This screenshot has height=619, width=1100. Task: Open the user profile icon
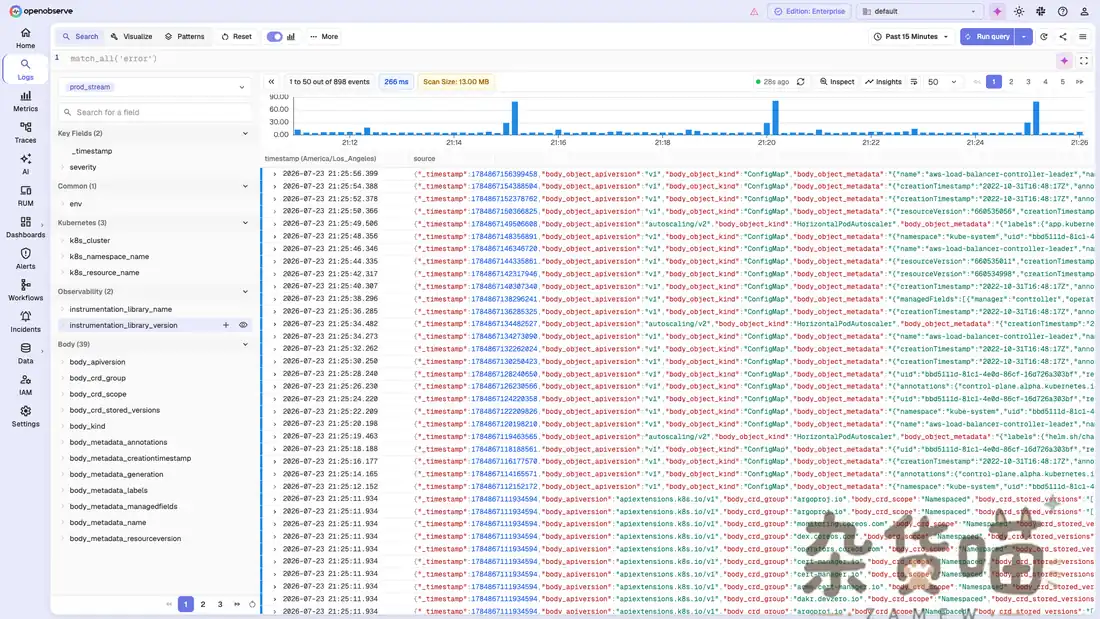[1085, 11]
